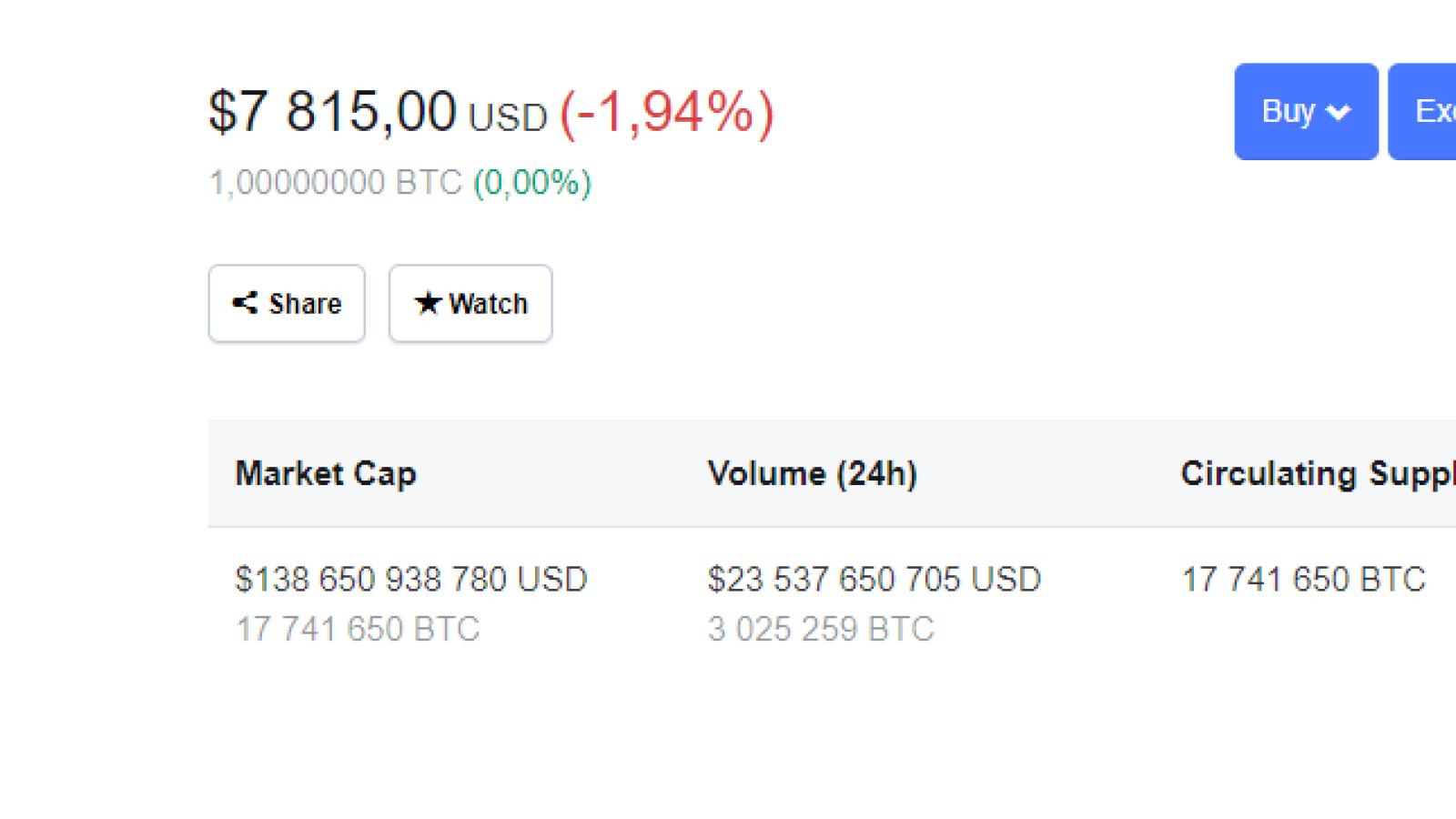Select the Volume (24h) column header
The height and width of the screenshot is (819, 1456).
[x=813, y=473]
